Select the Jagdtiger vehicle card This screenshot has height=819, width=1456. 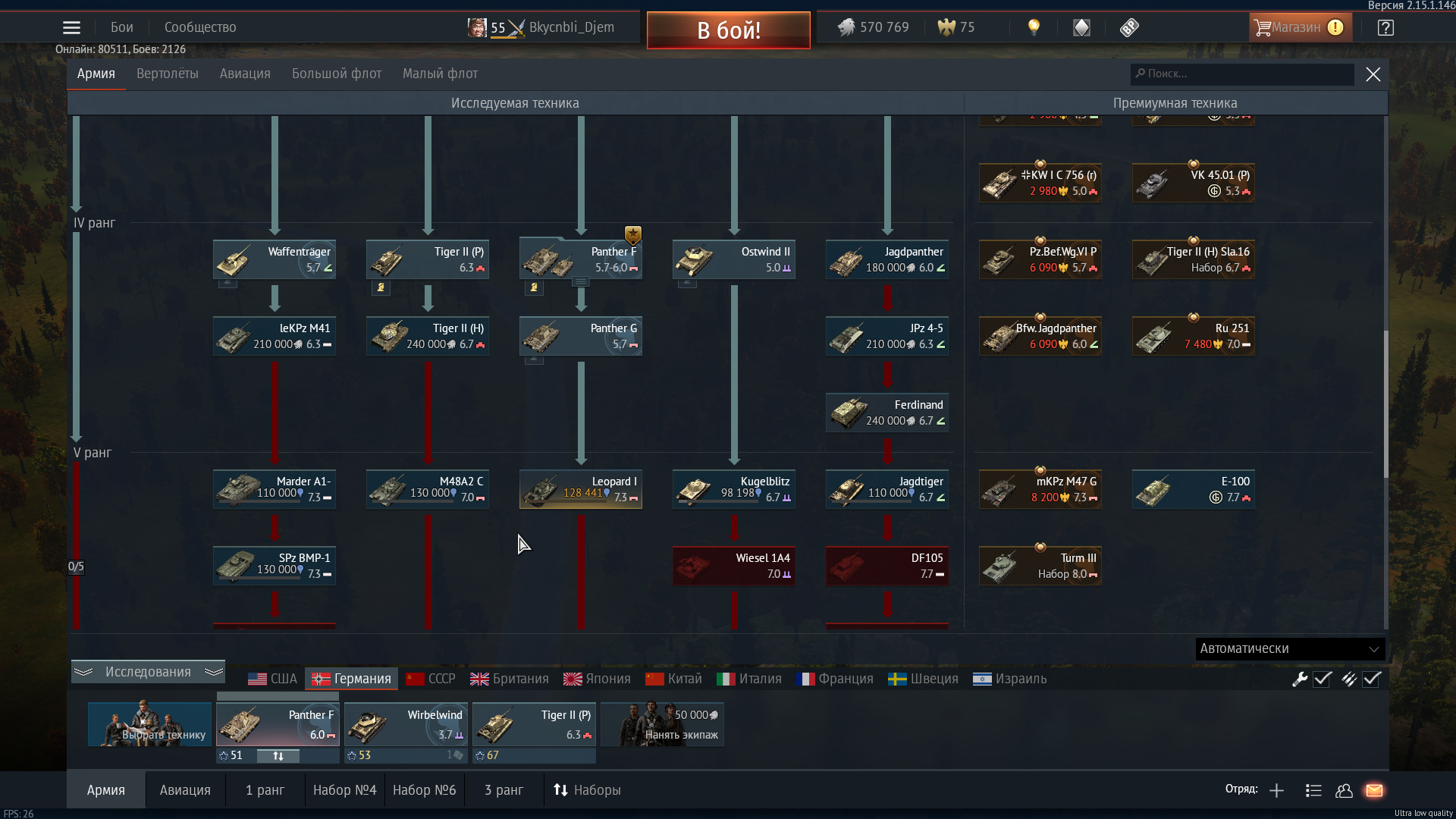coord(887,489)
